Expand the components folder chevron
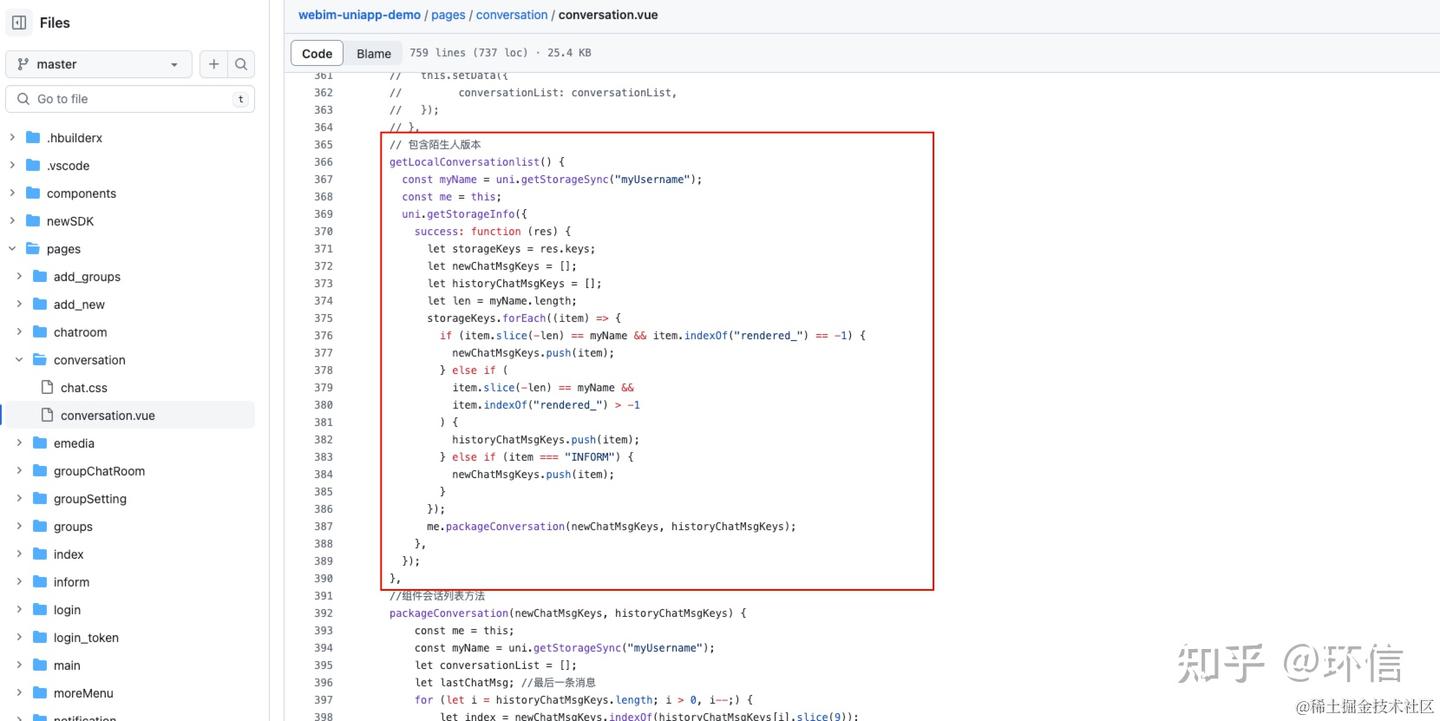 pyautogui.click(x=10, y=191)
